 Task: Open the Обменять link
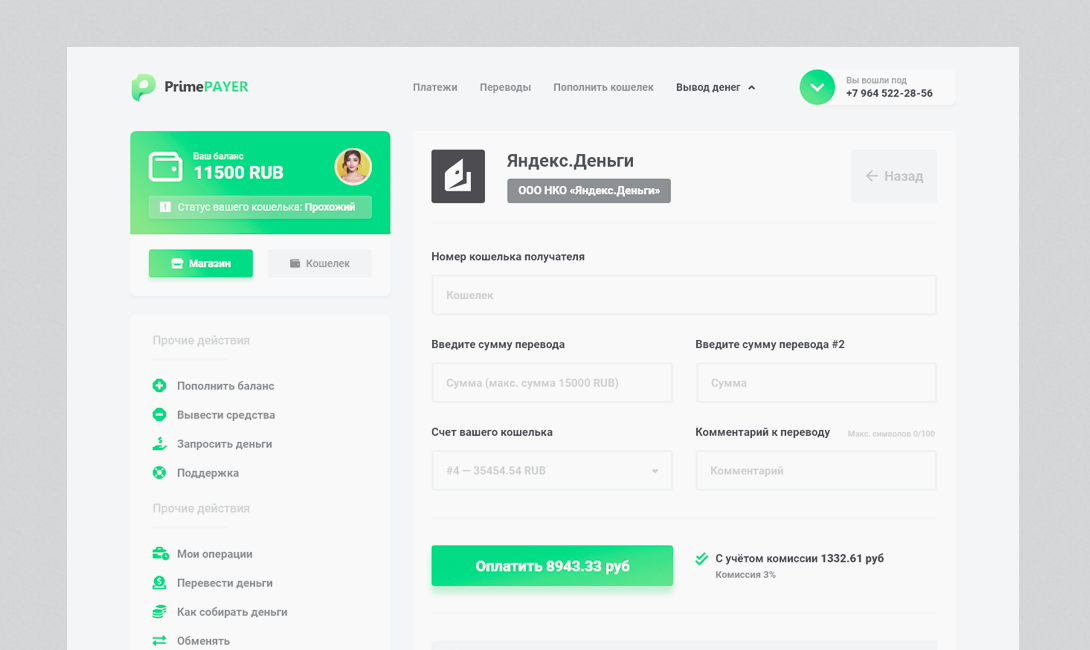[203, 641]
